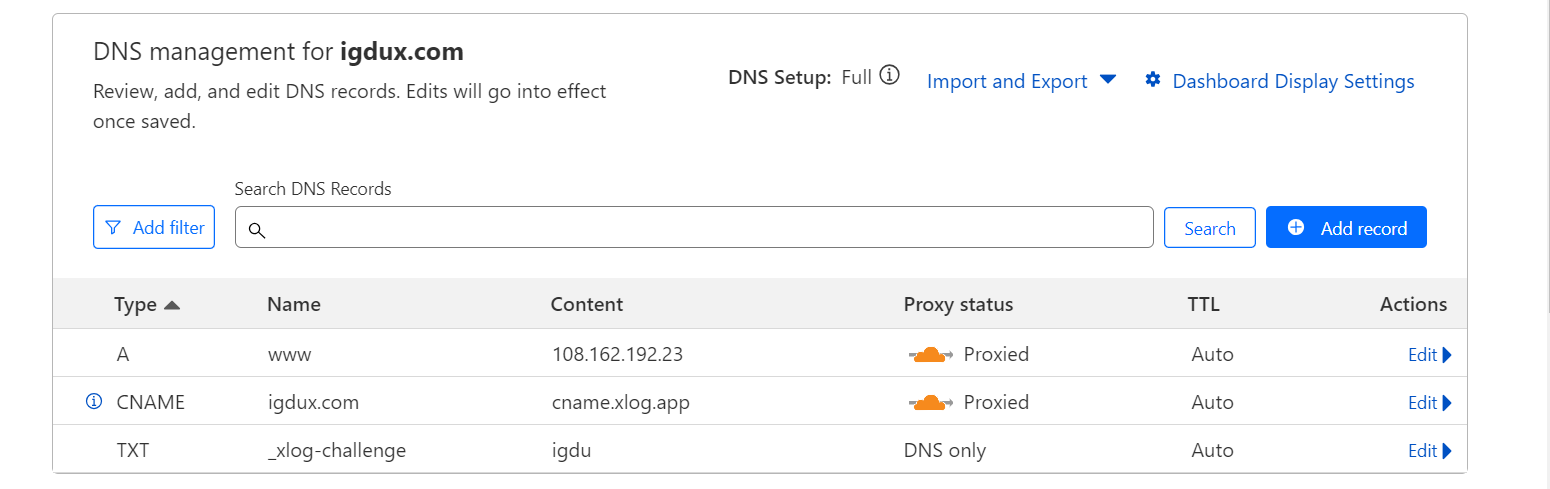1550x489 pixels.
Task: Click the info icon beside CNAME record
Action: [x=94, y=402]
